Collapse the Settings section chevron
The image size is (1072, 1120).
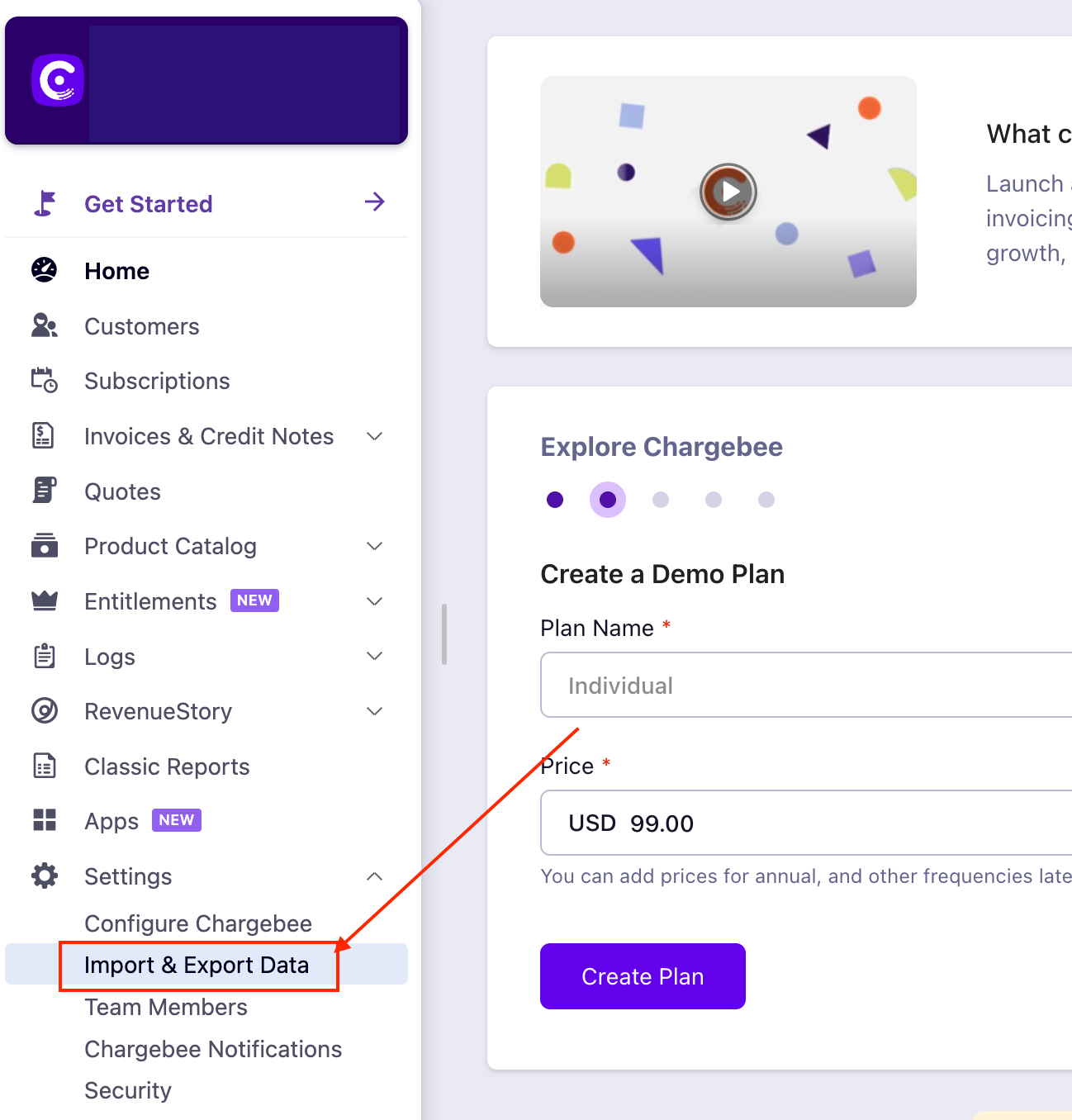[375, 876]
